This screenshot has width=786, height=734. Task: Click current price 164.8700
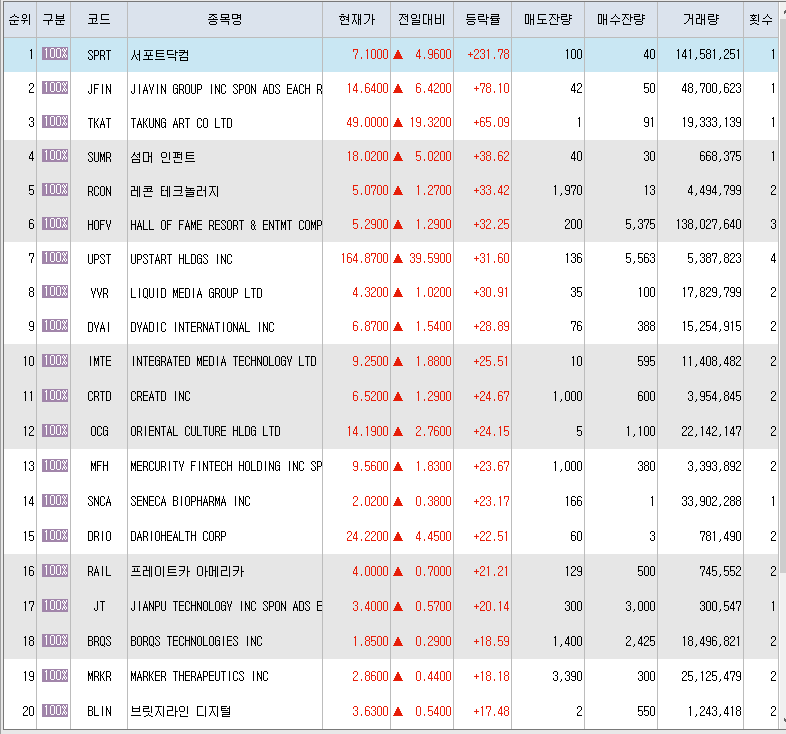click(364, 258)
